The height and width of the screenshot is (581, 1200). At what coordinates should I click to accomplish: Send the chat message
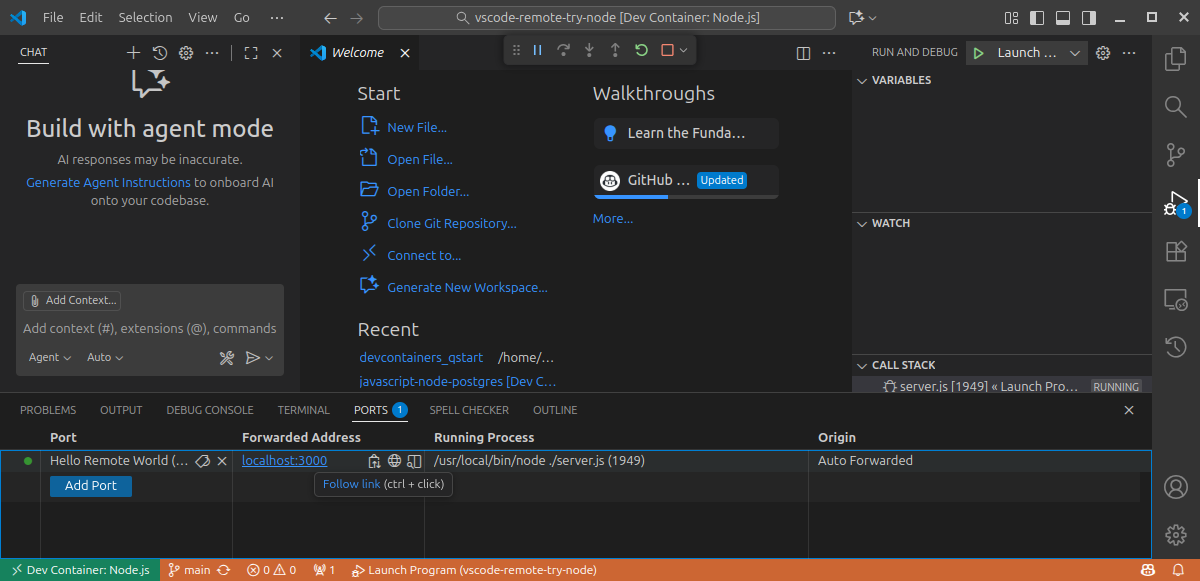click(253, 358)
